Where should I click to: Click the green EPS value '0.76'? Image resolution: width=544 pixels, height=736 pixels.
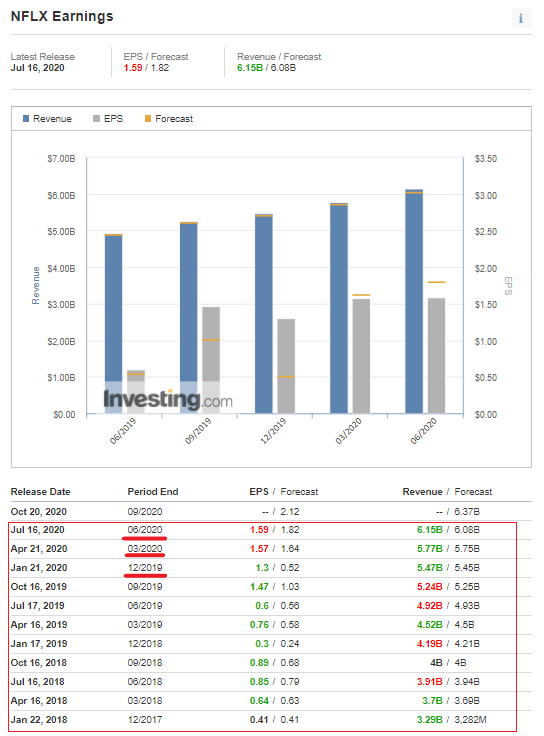[259, 625]
